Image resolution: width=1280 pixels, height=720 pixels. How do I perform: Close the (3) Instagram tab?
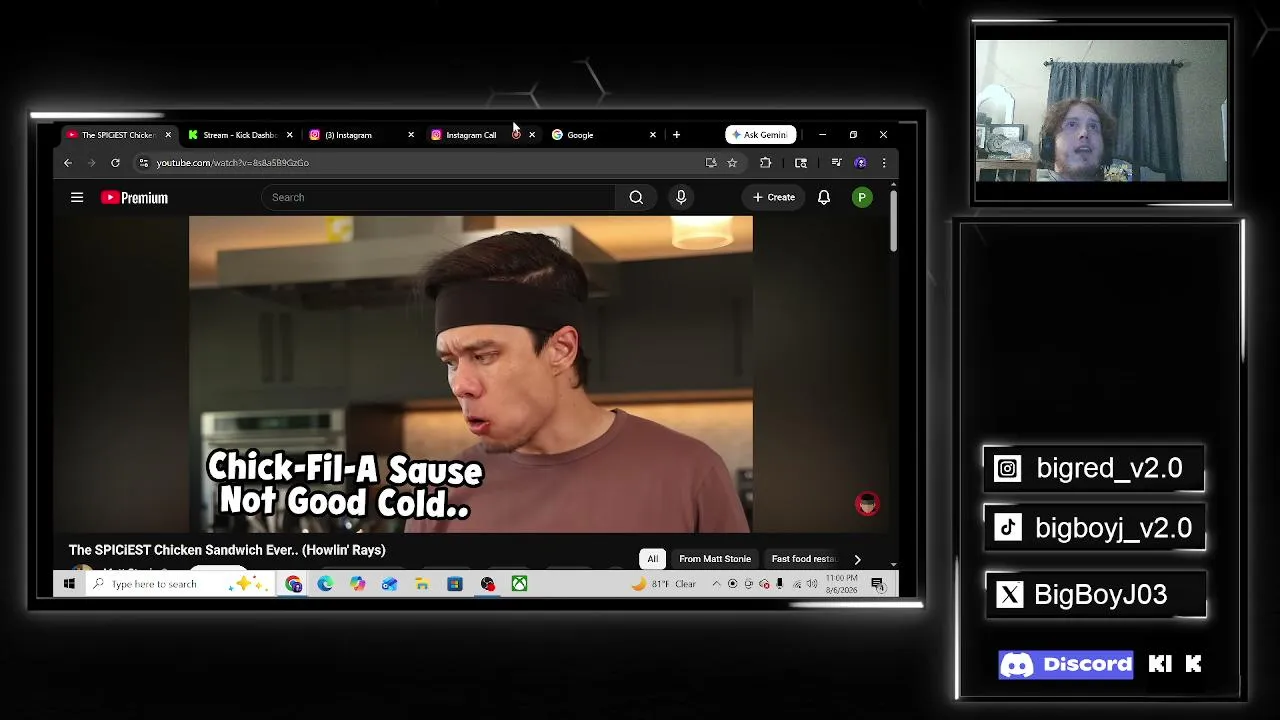(x=411, y=135)
